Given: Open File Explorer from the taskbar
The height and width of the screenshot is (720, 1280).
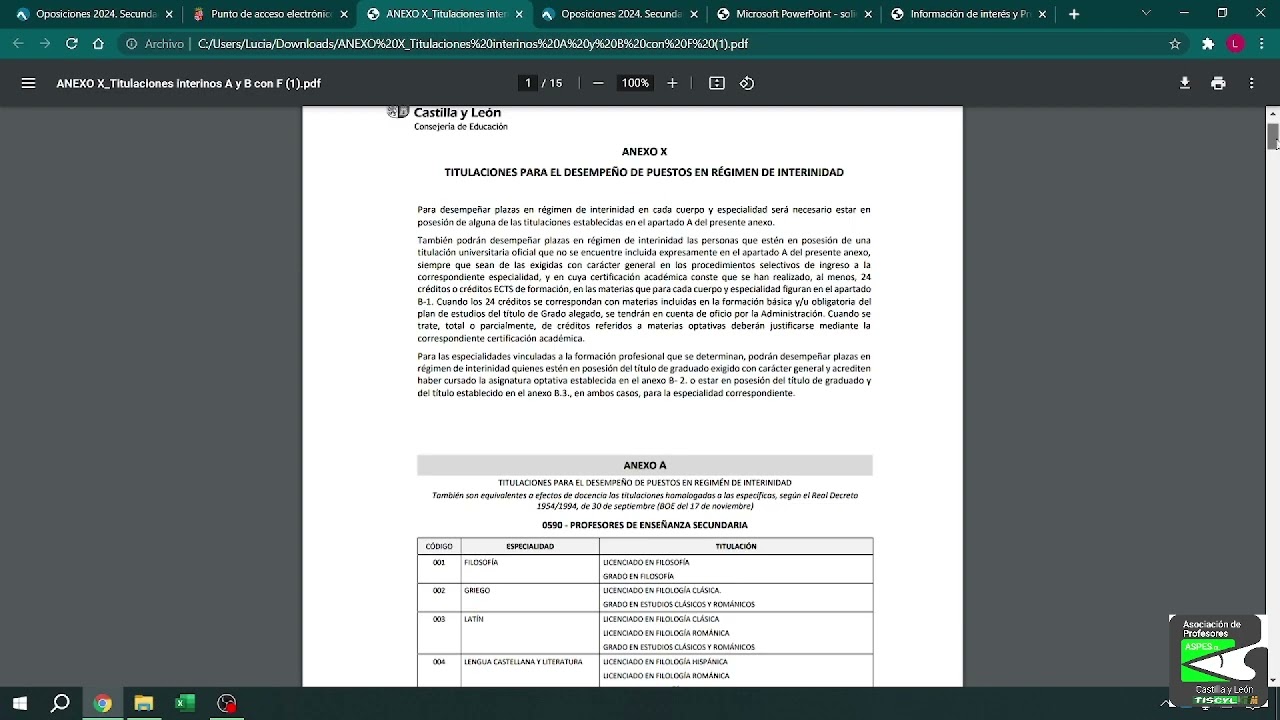Looking at the screenshot, I should pyautogui.click(x=143, y=703).
